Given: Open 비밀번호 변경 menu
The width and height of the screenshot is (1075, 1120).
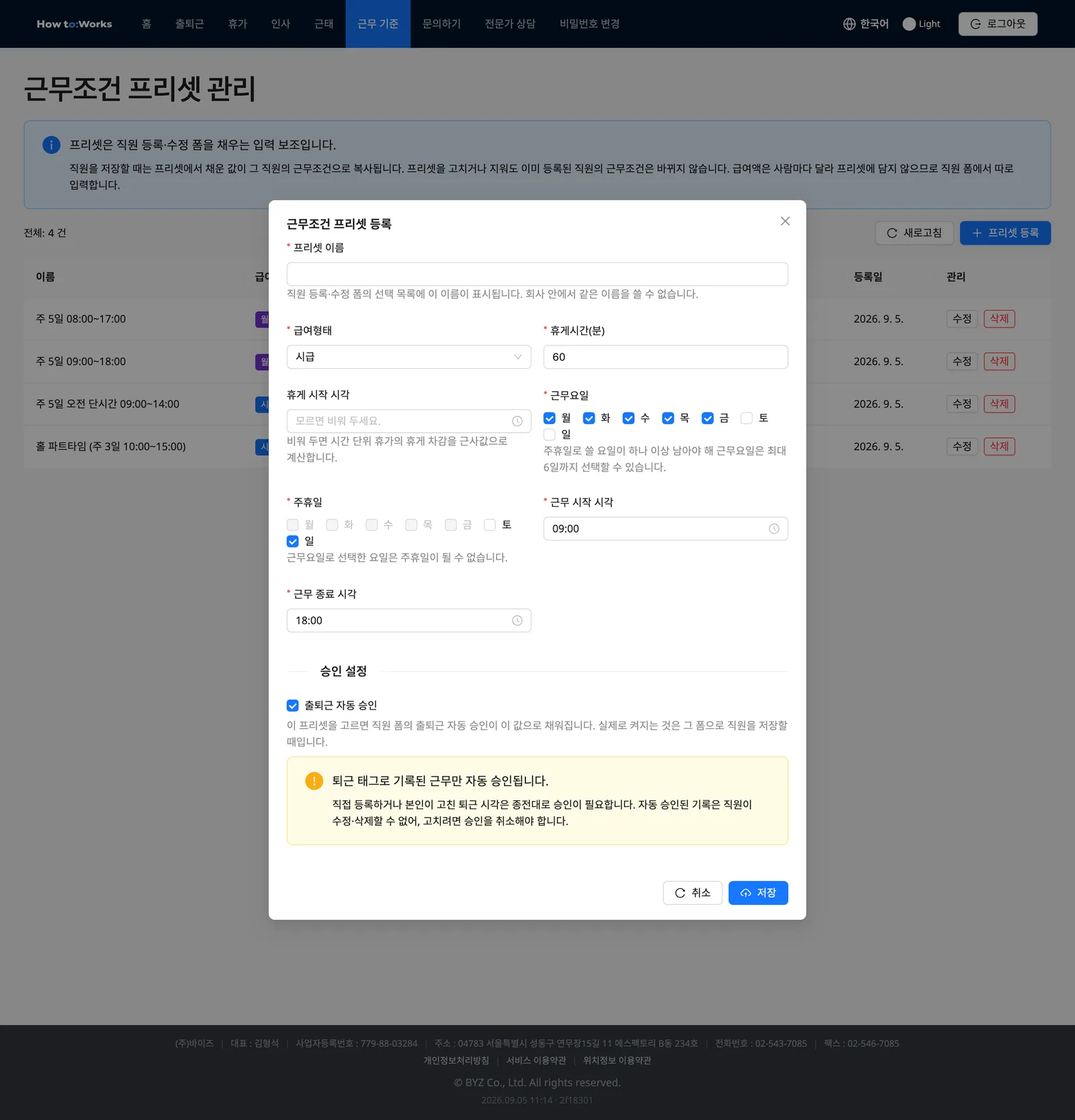Looking at the screenshot, I should point(589,24).
